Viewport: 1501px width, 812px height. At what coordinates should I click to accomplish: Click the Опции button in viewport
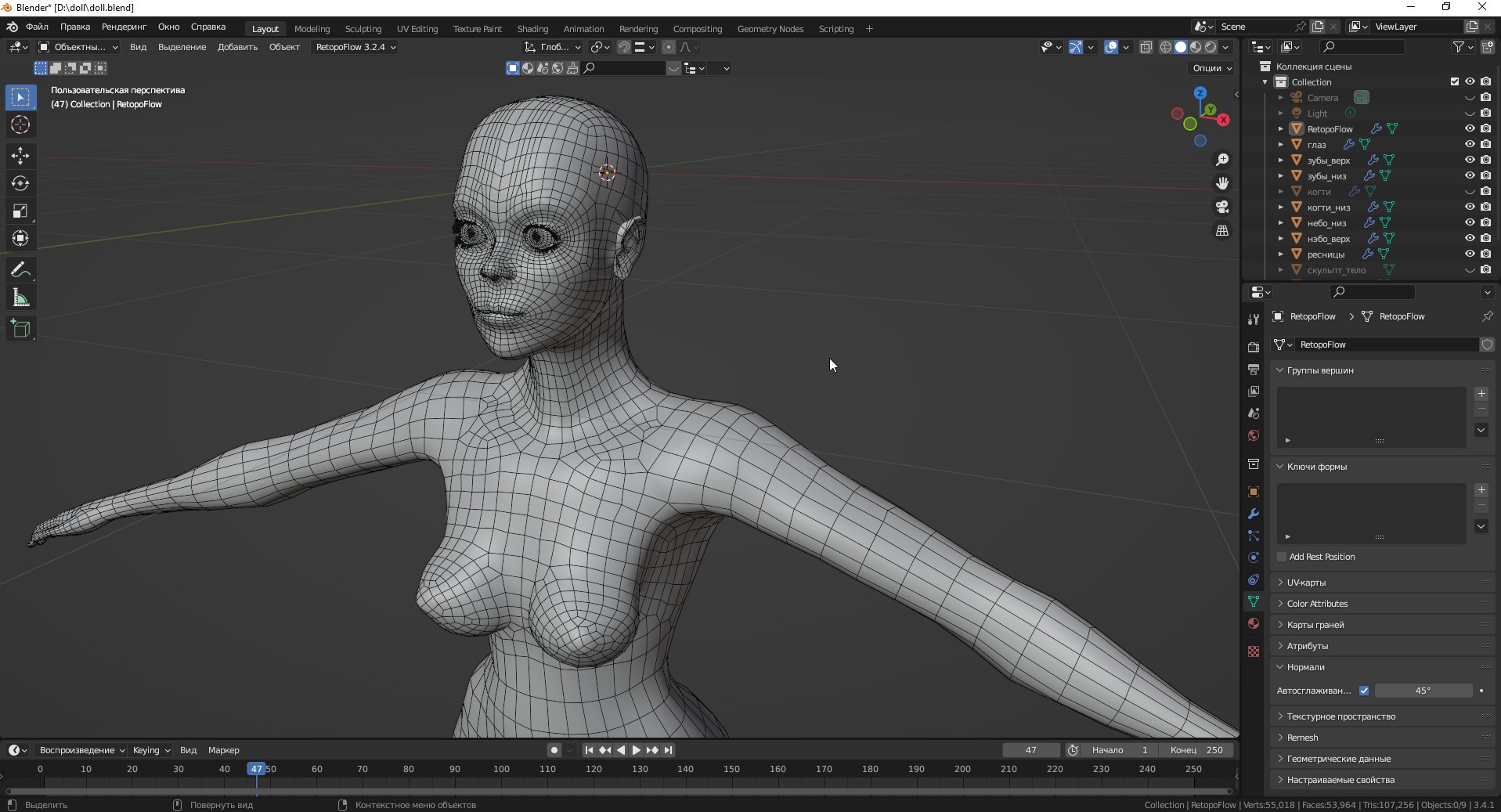click(1211, 68)
